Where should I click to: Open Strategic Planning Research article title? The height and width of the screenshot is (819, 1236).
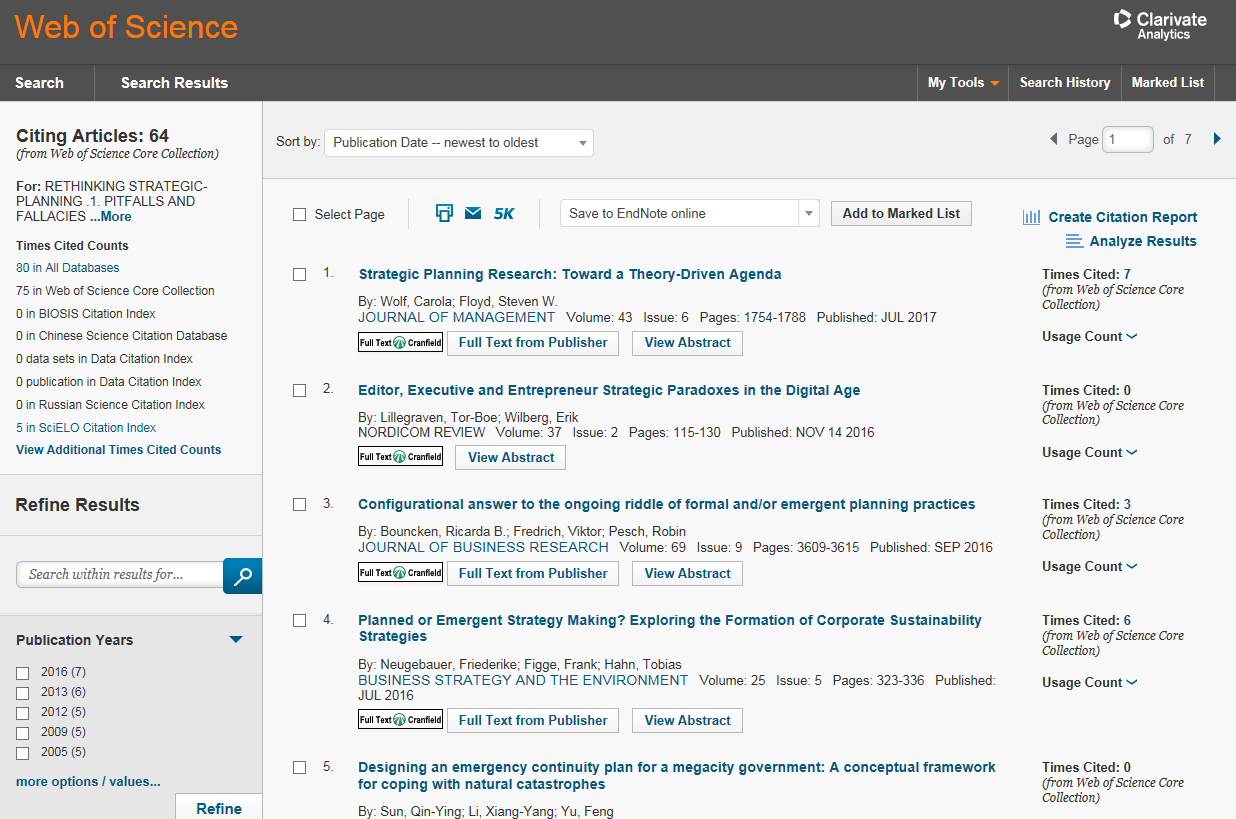pos(570,274)
